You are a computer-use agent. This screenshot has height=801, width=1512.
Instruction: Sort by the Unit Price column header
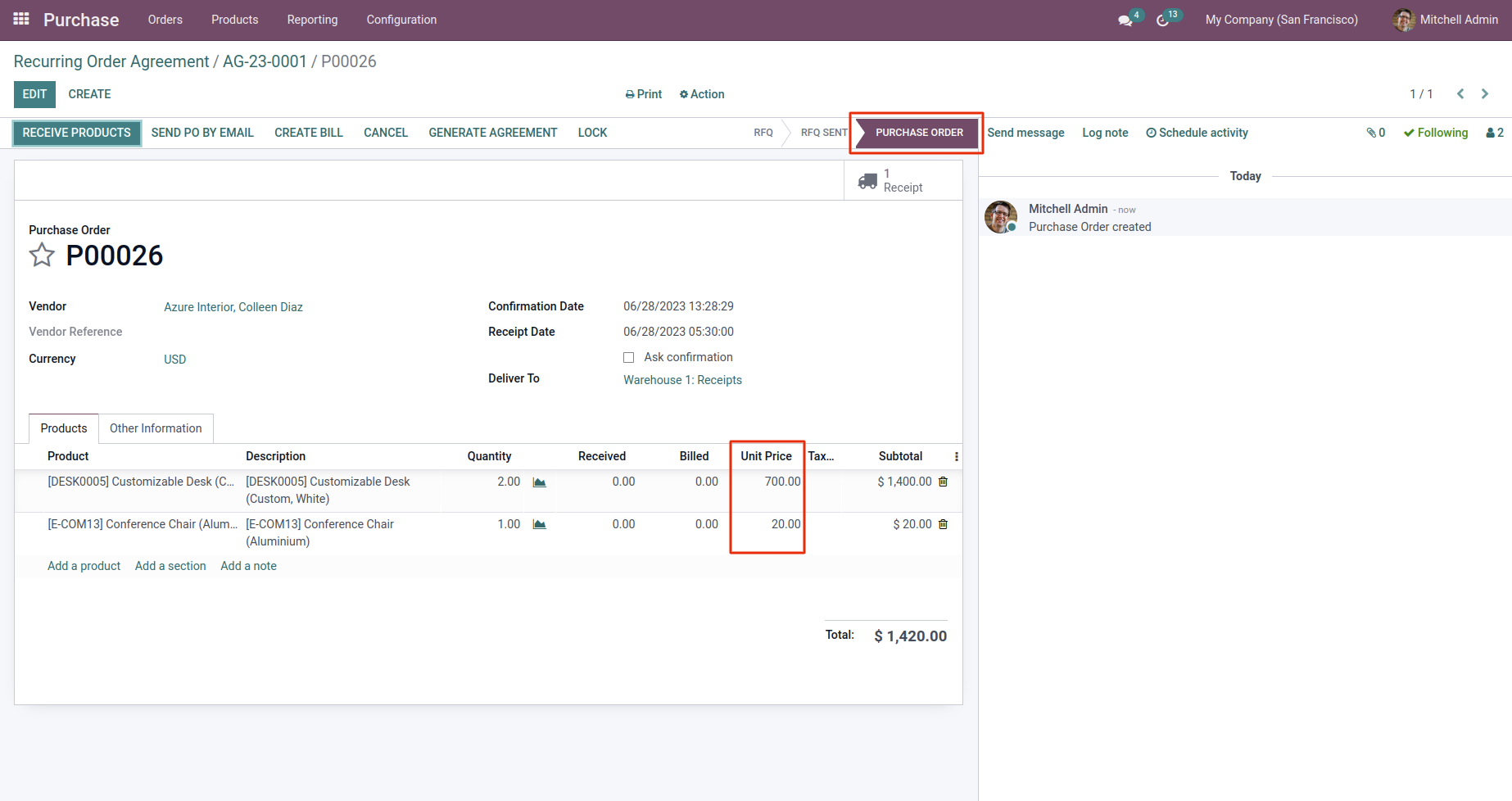(766, 456)
